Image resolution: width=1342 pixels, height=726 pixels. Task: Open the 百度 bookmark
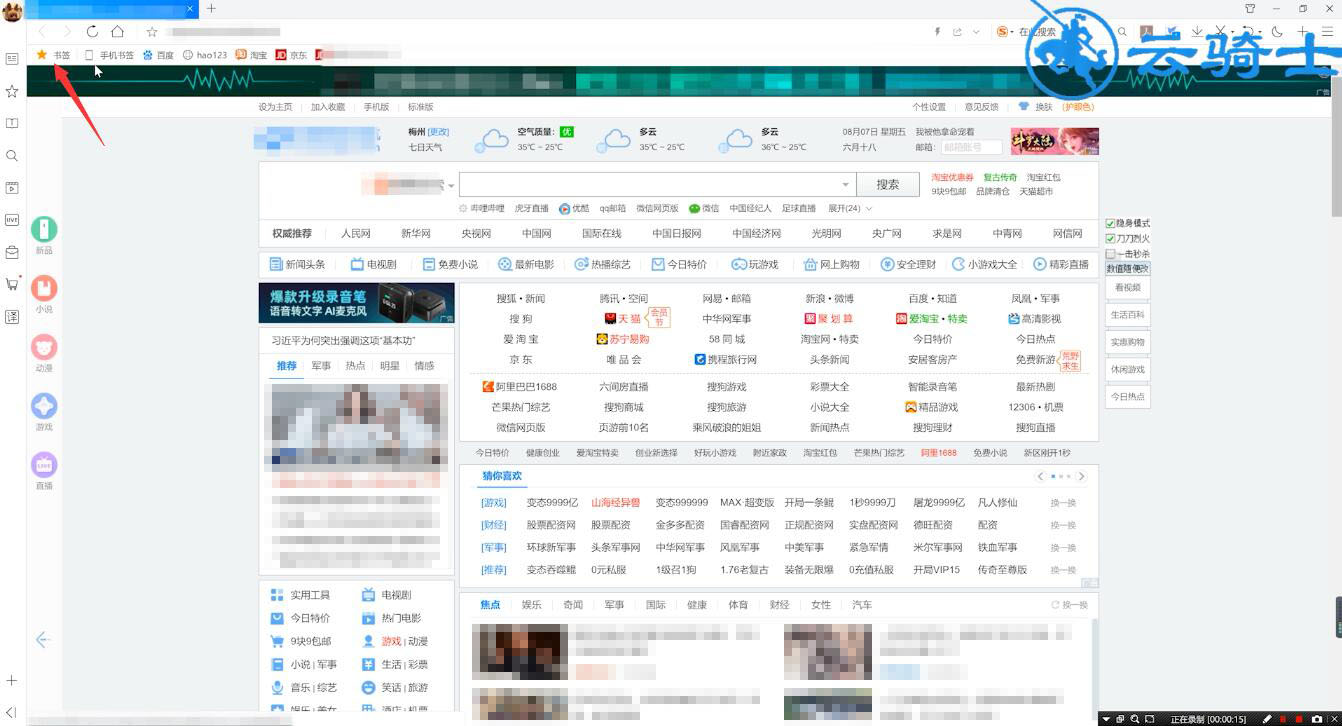158,55
